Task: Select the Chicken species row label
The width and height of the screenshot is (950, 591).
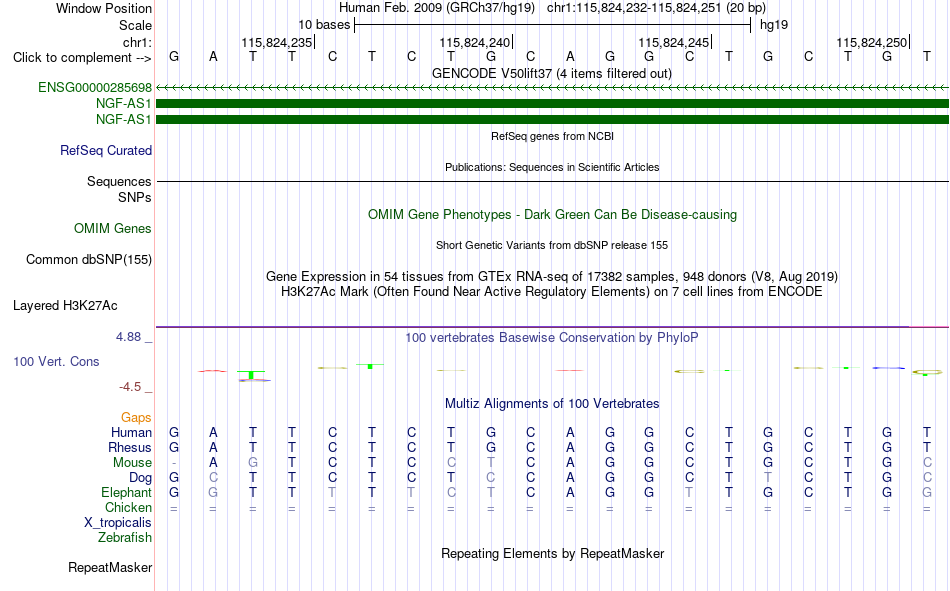Action: pos(128,507)
